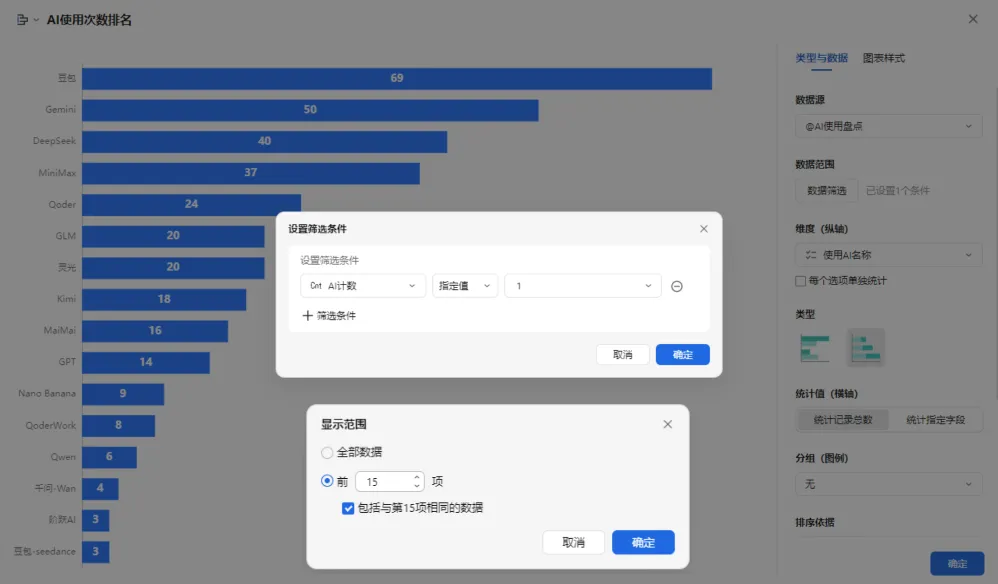Add a new 筛选条件
This screenshot has height=584, width=998.
coord(329,316)
